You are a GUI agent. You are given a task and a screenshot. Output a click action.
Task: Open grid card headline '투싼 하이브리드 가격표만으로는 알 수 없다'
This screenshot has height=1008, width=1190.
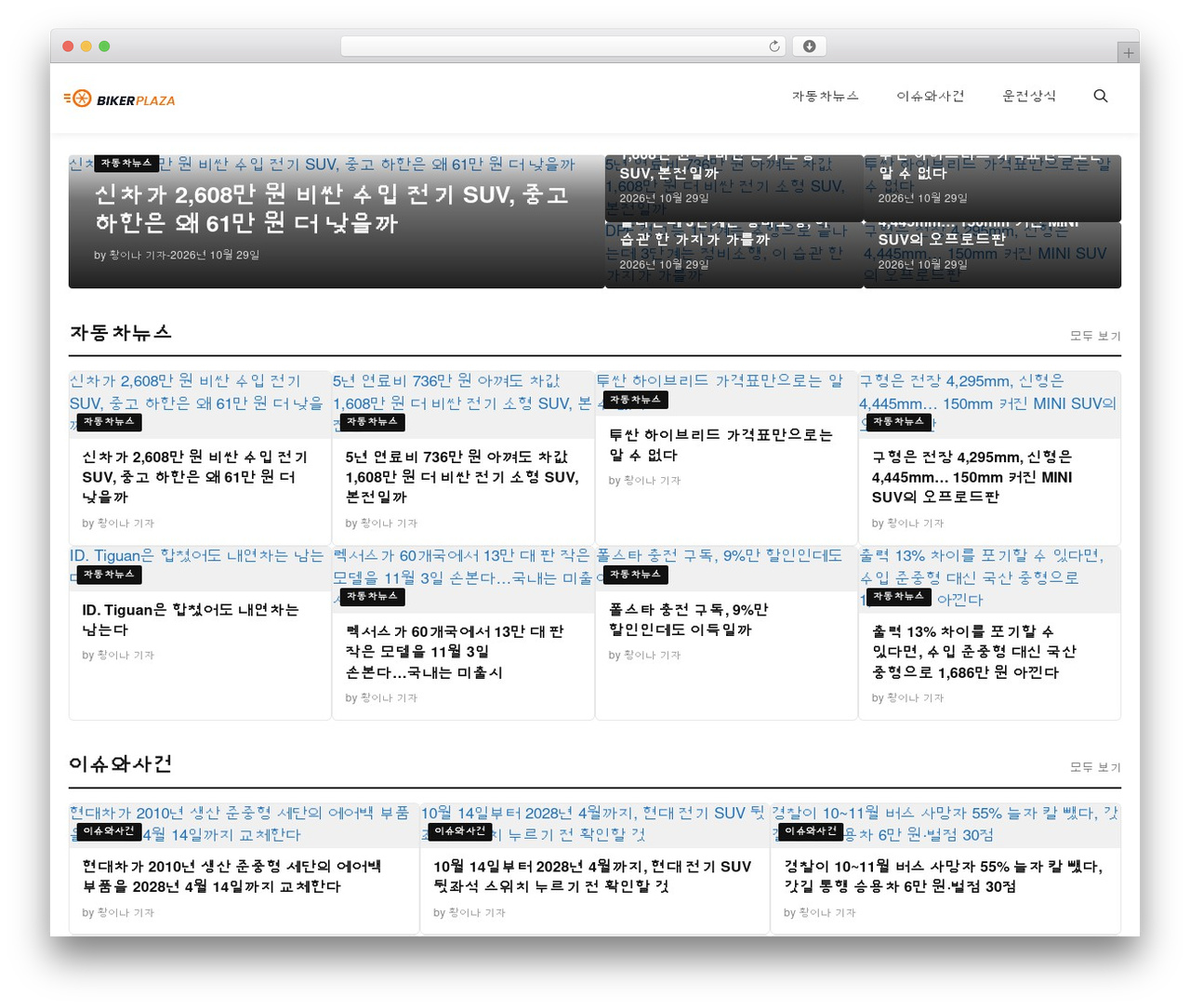coord(721,444)
